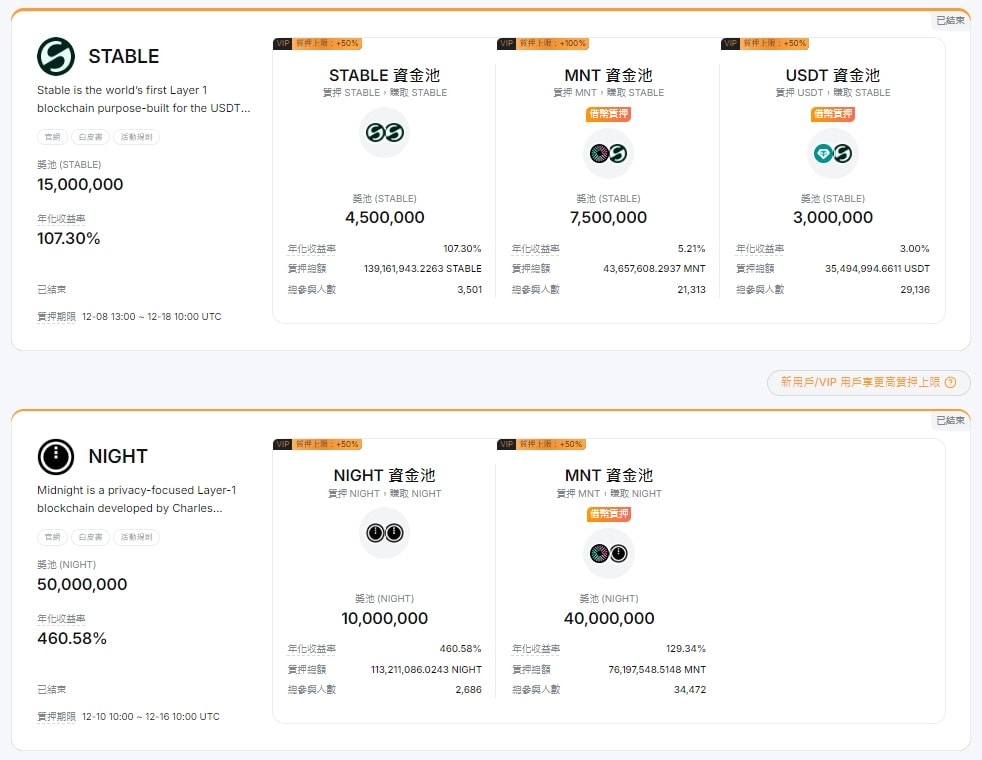
Task: Open NIGHT's 官網 website link
Action: (52, 537)
